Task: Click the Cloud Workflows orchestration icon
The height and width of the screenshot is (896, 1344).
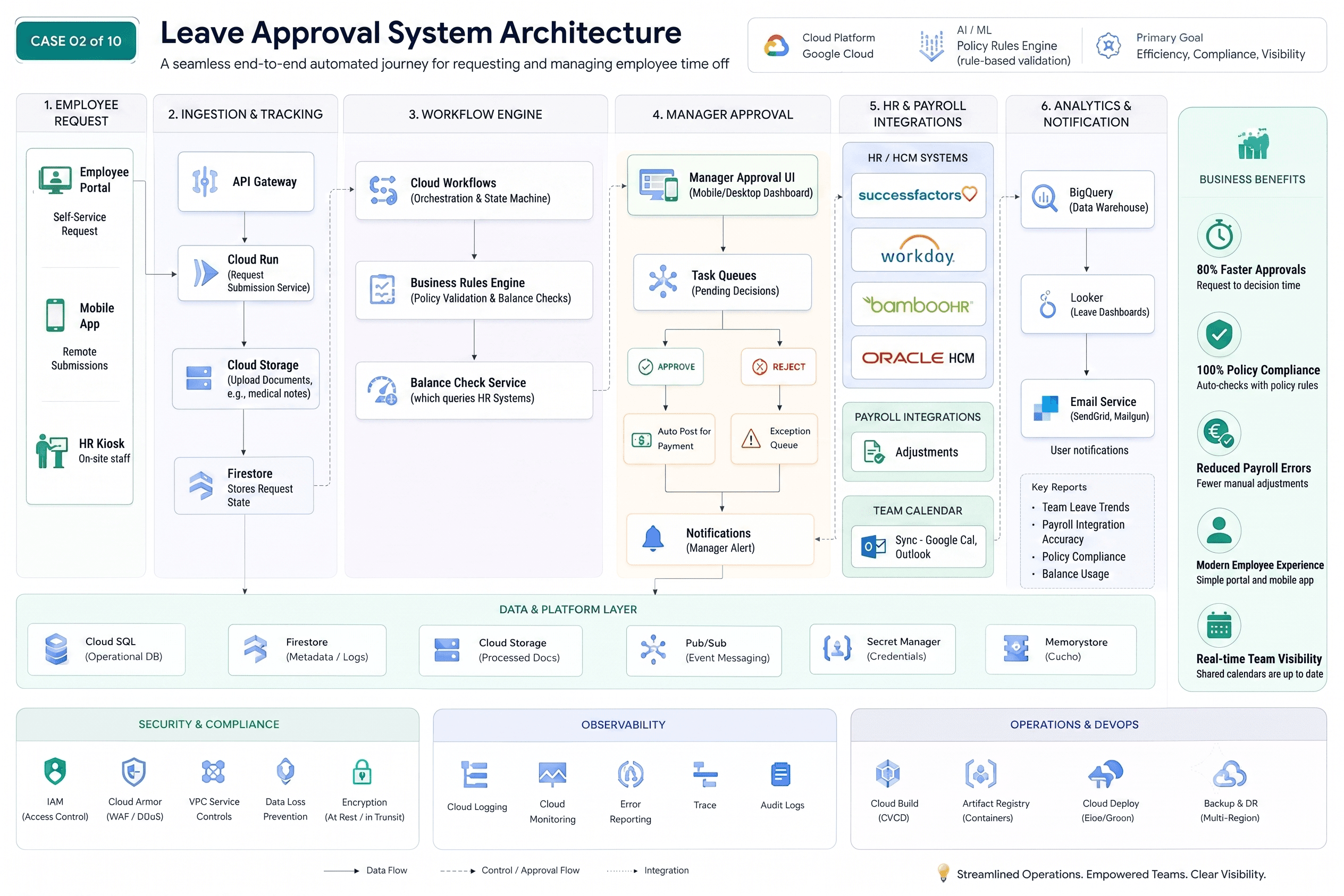Action: pyautogui.click(x=383, y=190)
